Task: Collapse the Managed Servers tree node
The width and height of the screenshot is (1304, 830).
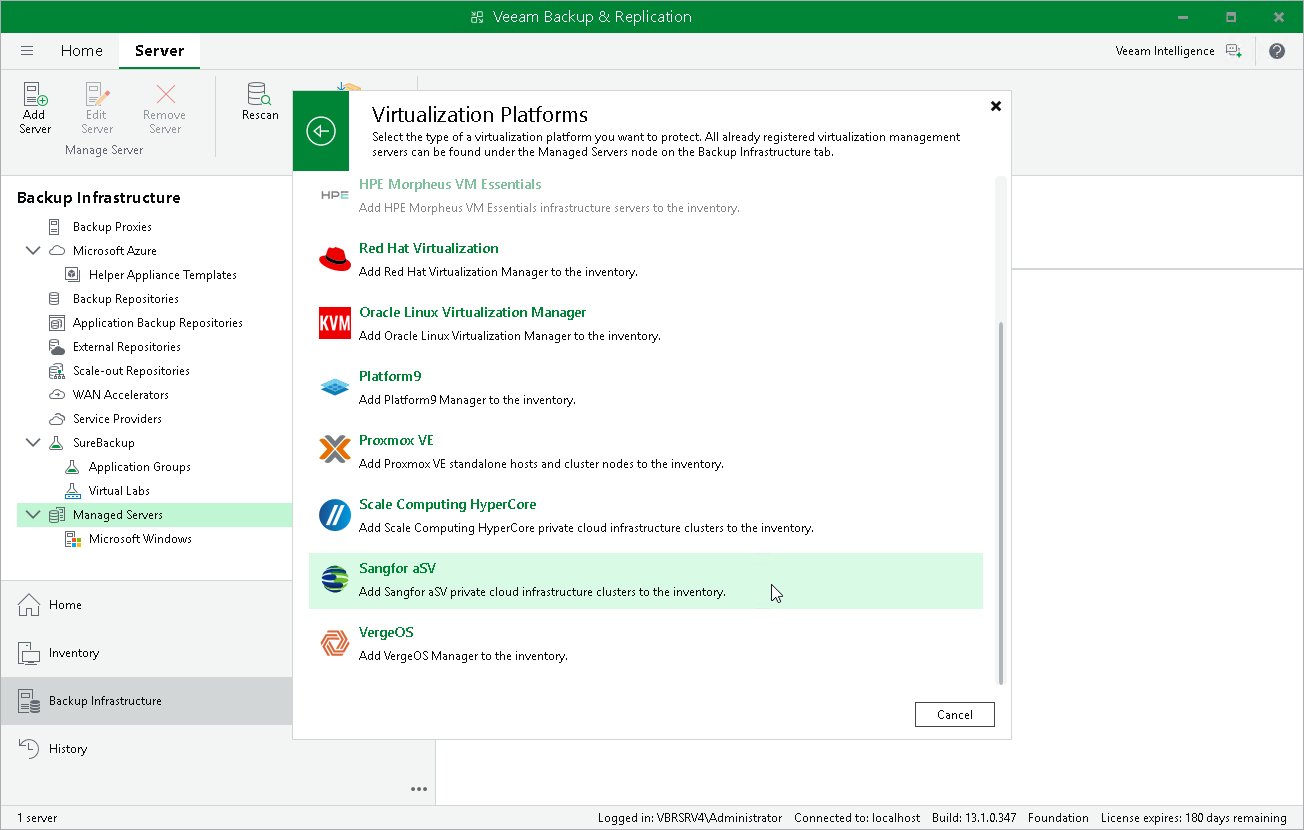Action: pyautogui.click(x=33, y=515)
